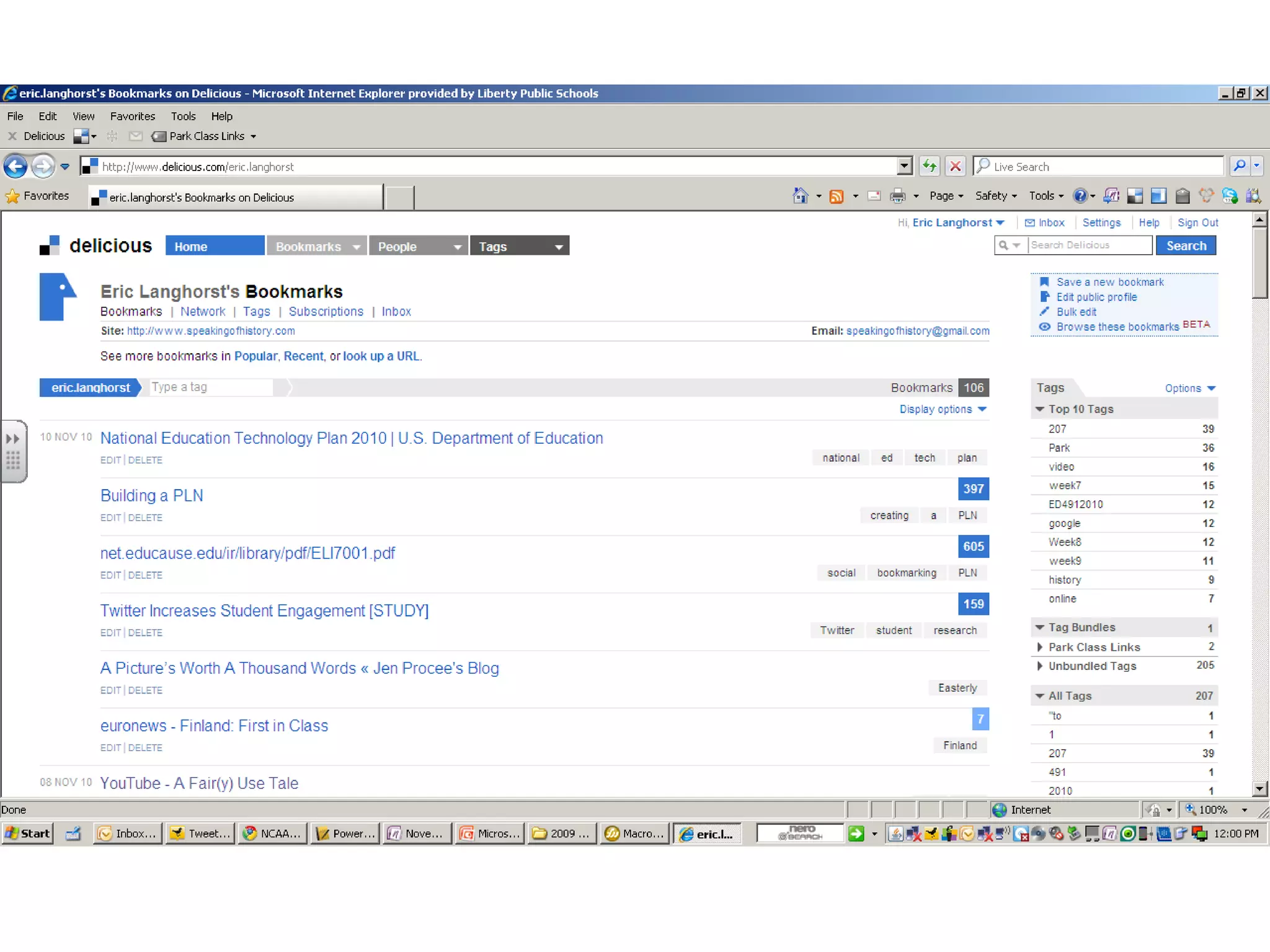The width and height of the screenshot is (1270, 952).
Task: Click the Favorites star icon
Action: [12, 196]
